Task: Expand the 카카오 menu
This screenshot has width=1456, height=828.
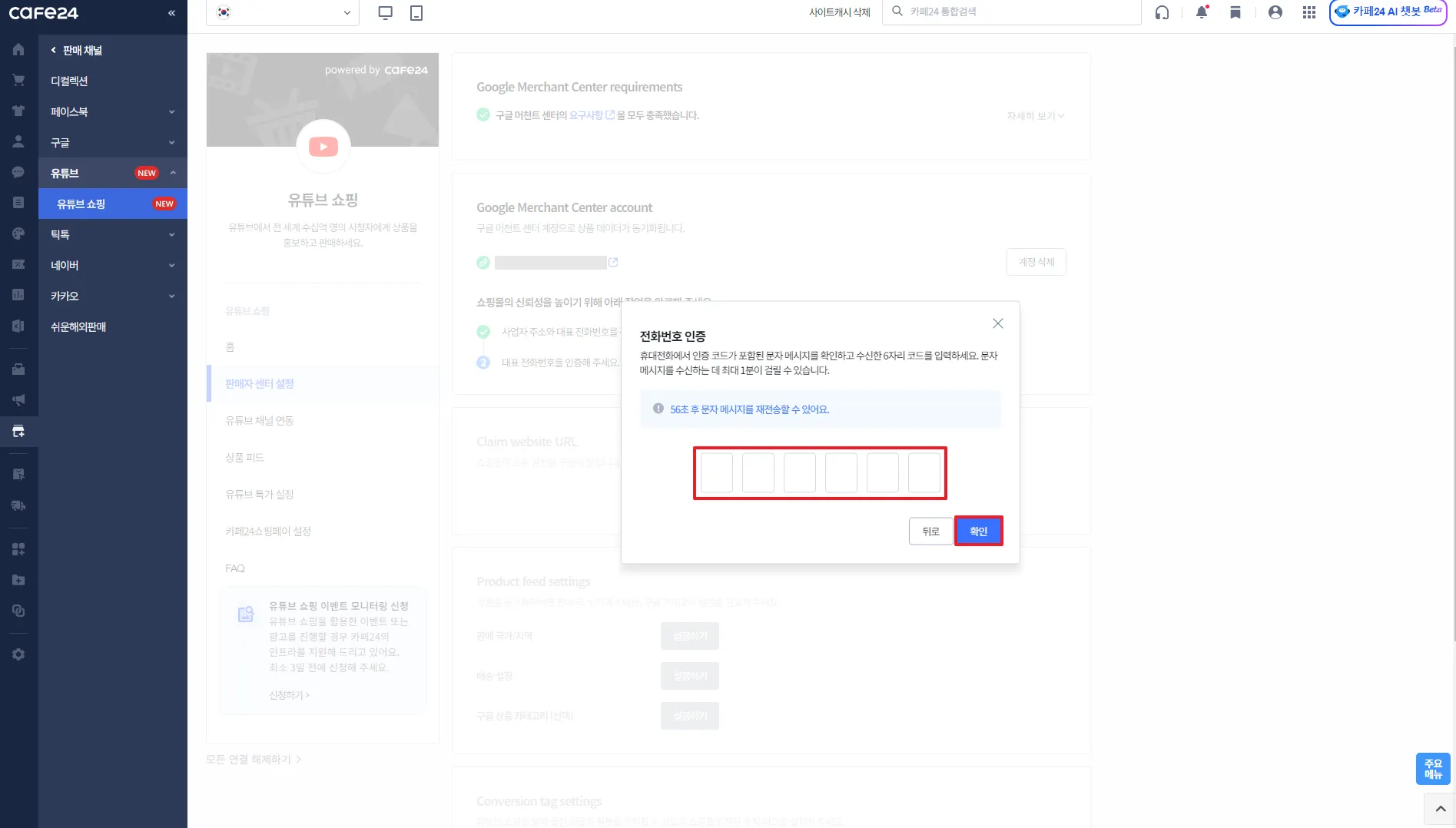Action: click(x=113, y=296)
